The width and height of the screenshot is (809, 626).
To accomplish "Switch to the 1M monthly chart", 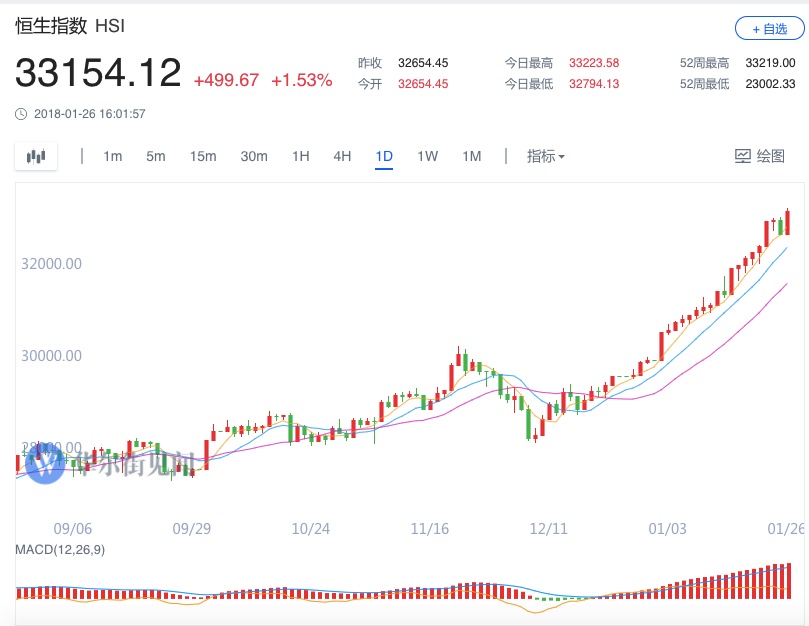I will [x=471, y=156].
